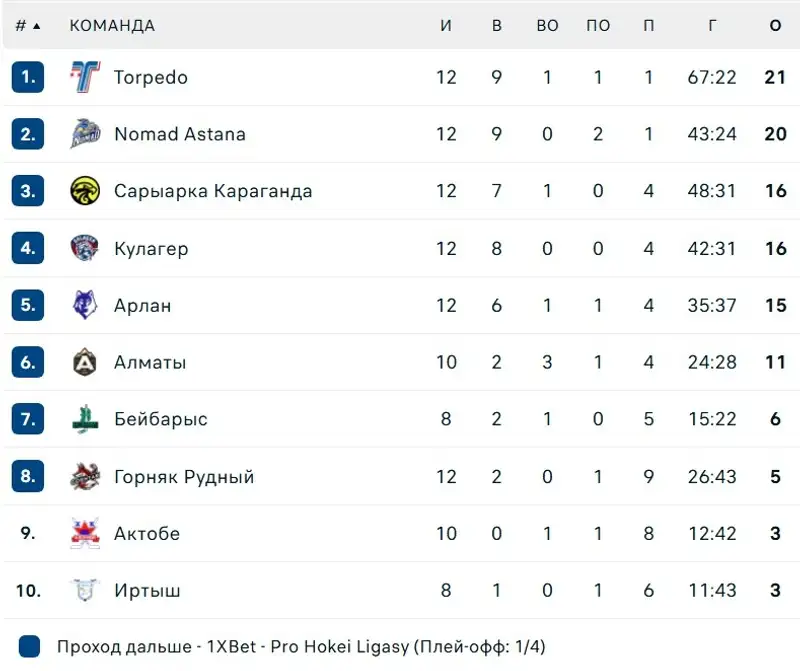Screen dimensions: 800x671
Task: Sort standings by КОМАНДА column header
Action: point(112,26)
